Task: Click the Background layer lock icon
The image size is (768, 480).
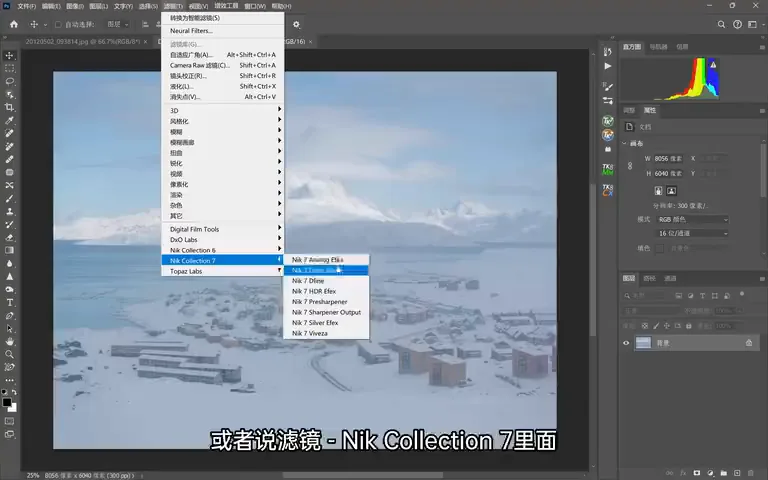Action: (749, 343)
